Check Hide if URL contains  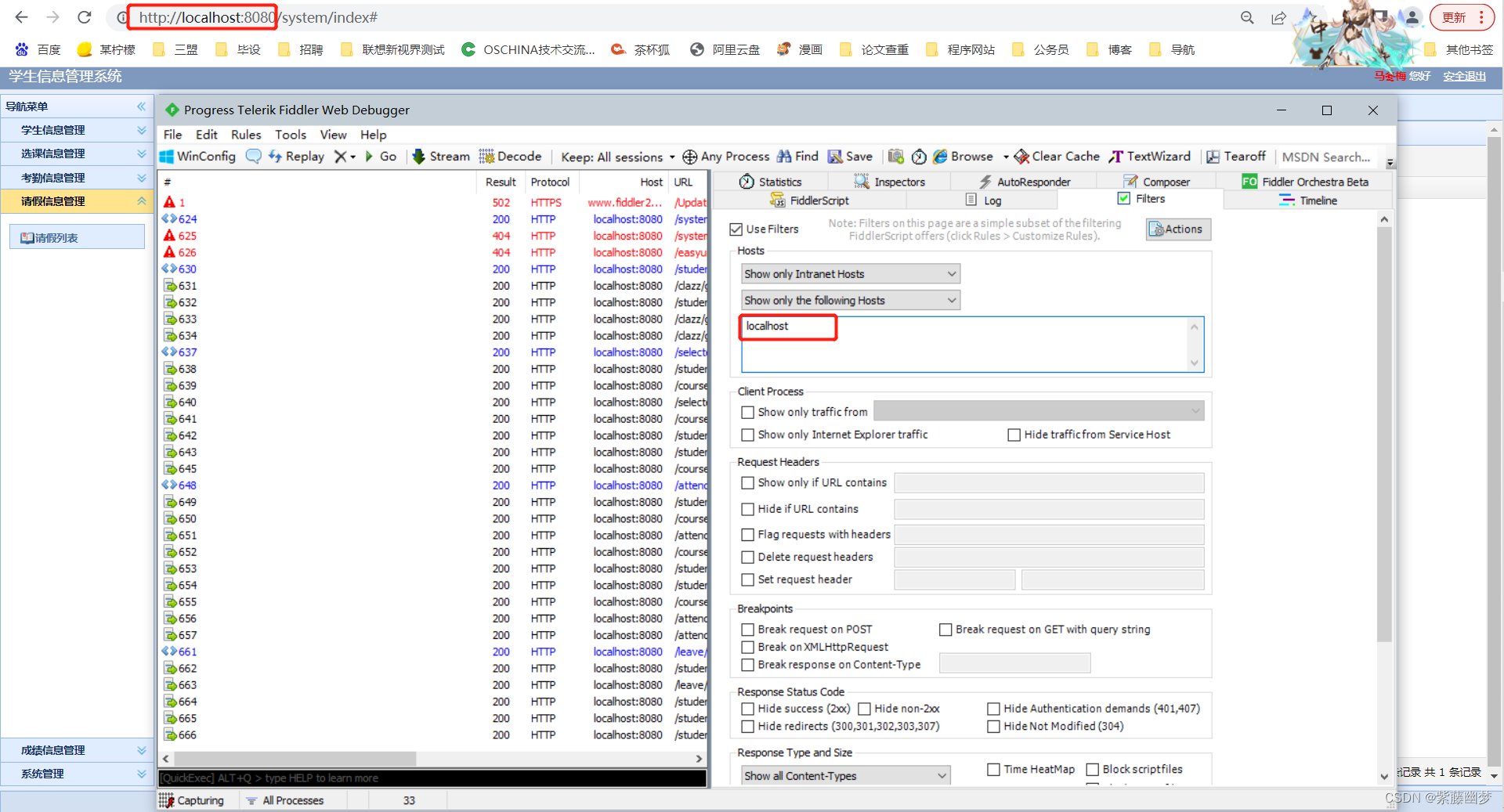(748, 509)
